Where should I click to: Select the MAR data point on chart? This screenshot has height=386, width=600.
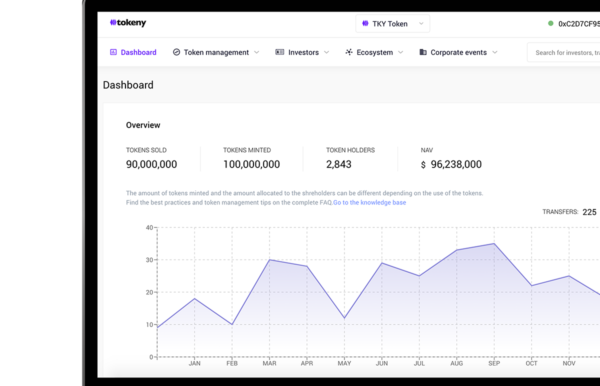(269, 260)
